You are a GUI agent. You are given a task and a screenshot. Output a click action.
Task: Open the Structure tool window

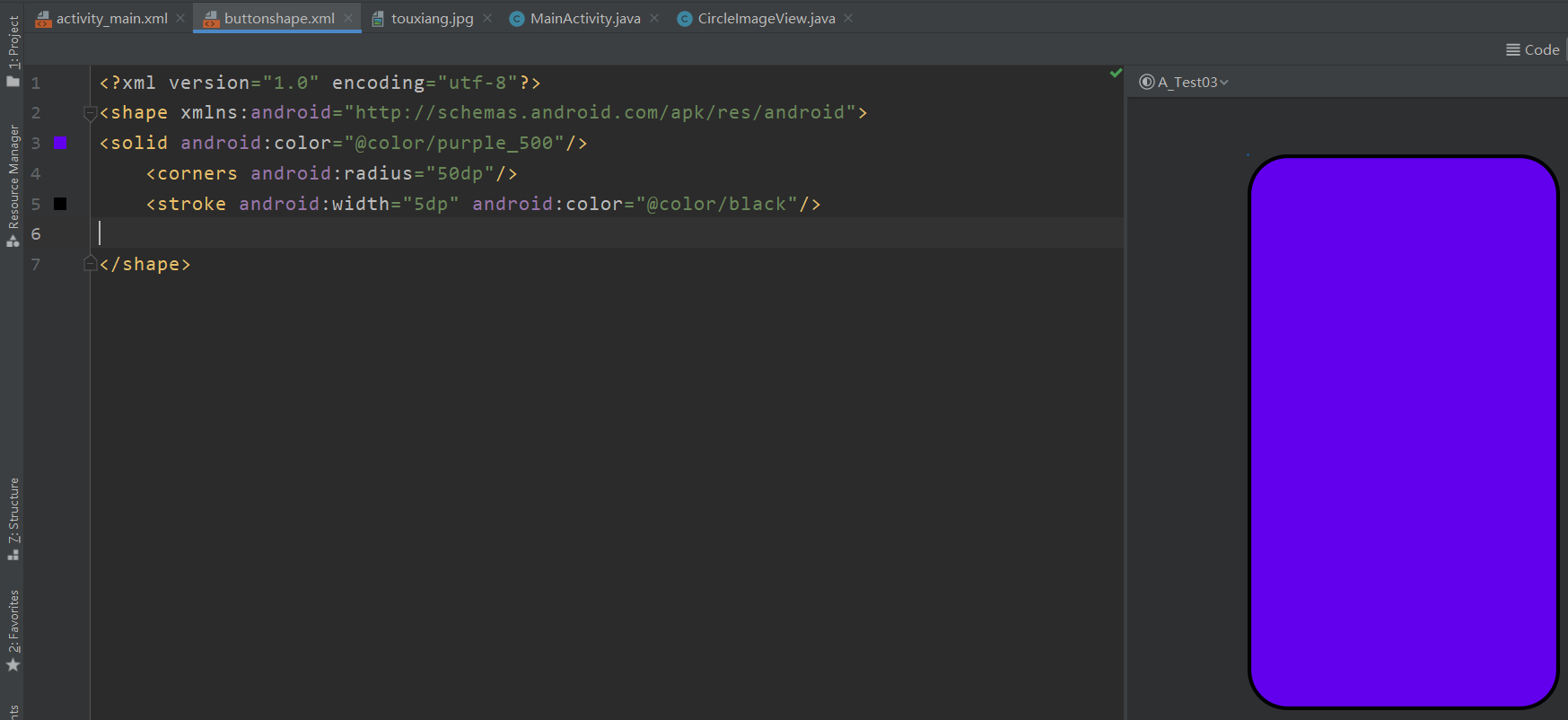pos(13,519)
